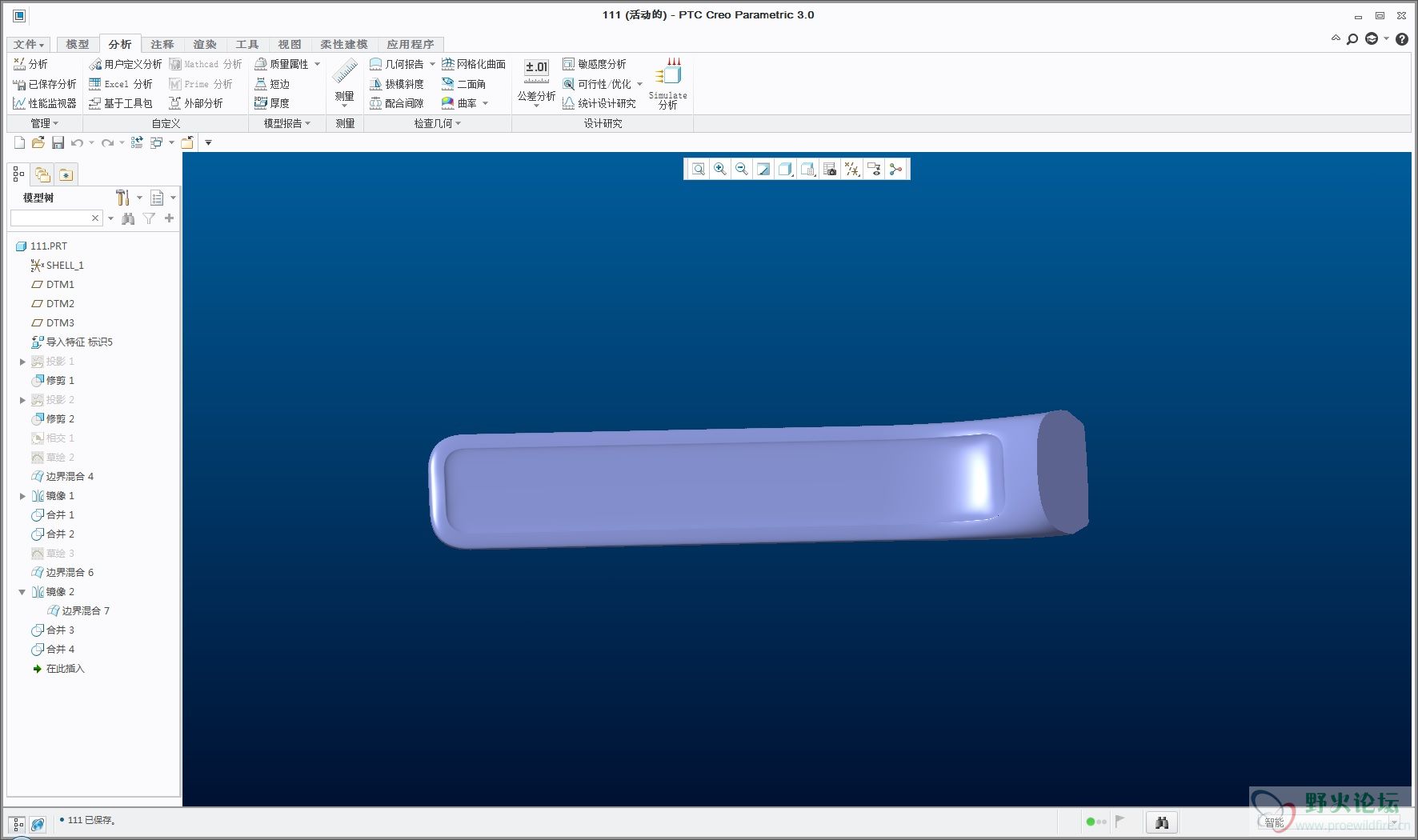Viewport: 1418px width, 840px height.
Task: Collapse the 镜像 2 tree node
Action: point(22,592)
